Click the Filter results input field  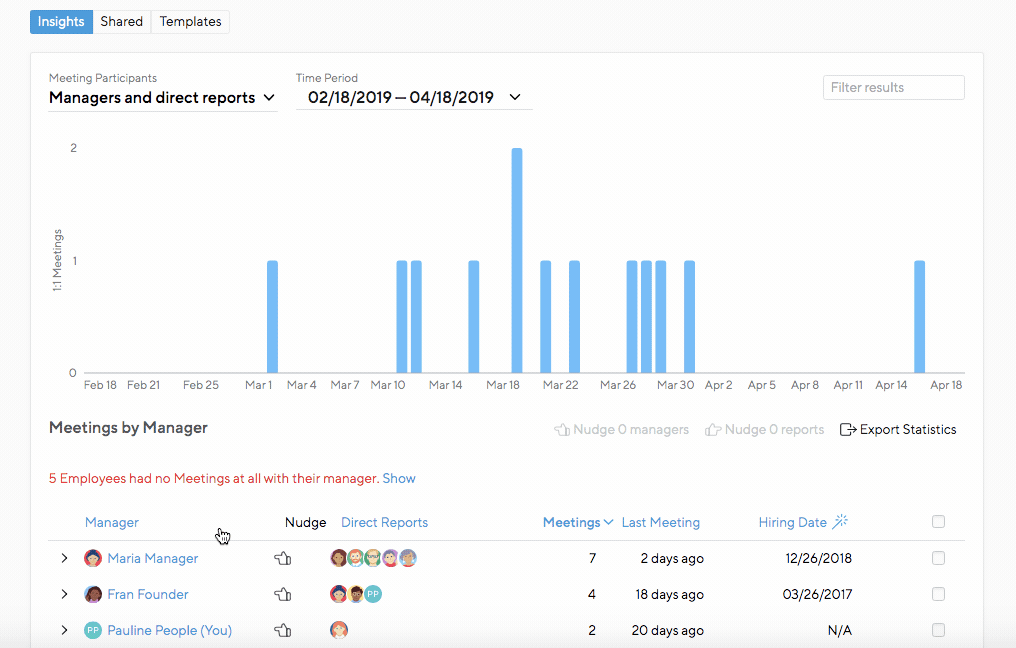coord(893,88)
